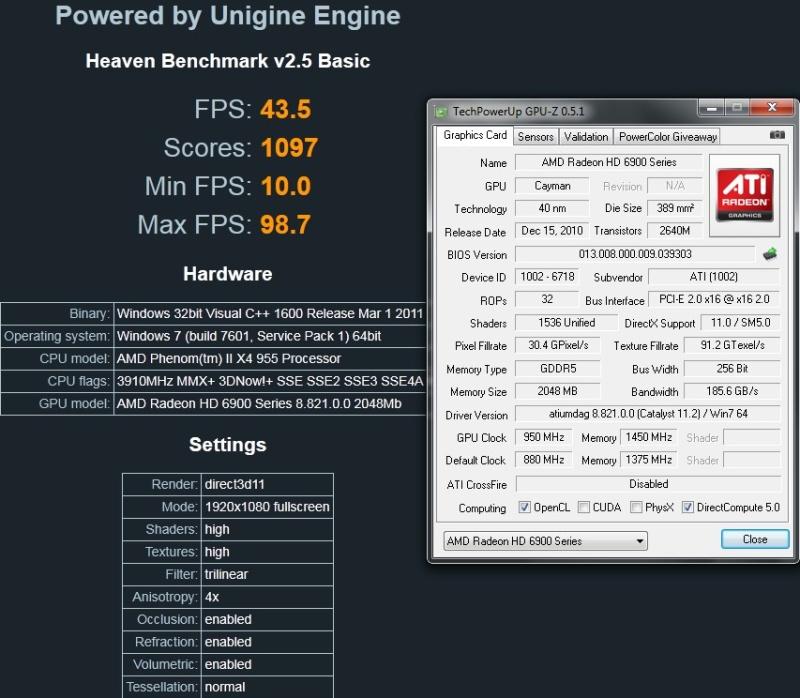Click the Max FPS value 98.7
The width and height of the screenshot is (800, 698).
(285, 225)
